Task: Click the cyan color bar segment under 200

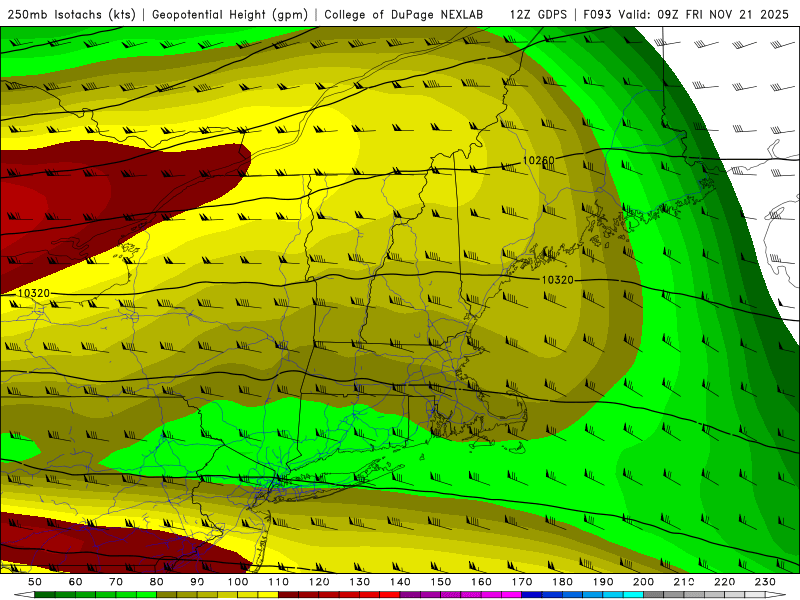Action: pyautogui.click(x=633, y=595)
